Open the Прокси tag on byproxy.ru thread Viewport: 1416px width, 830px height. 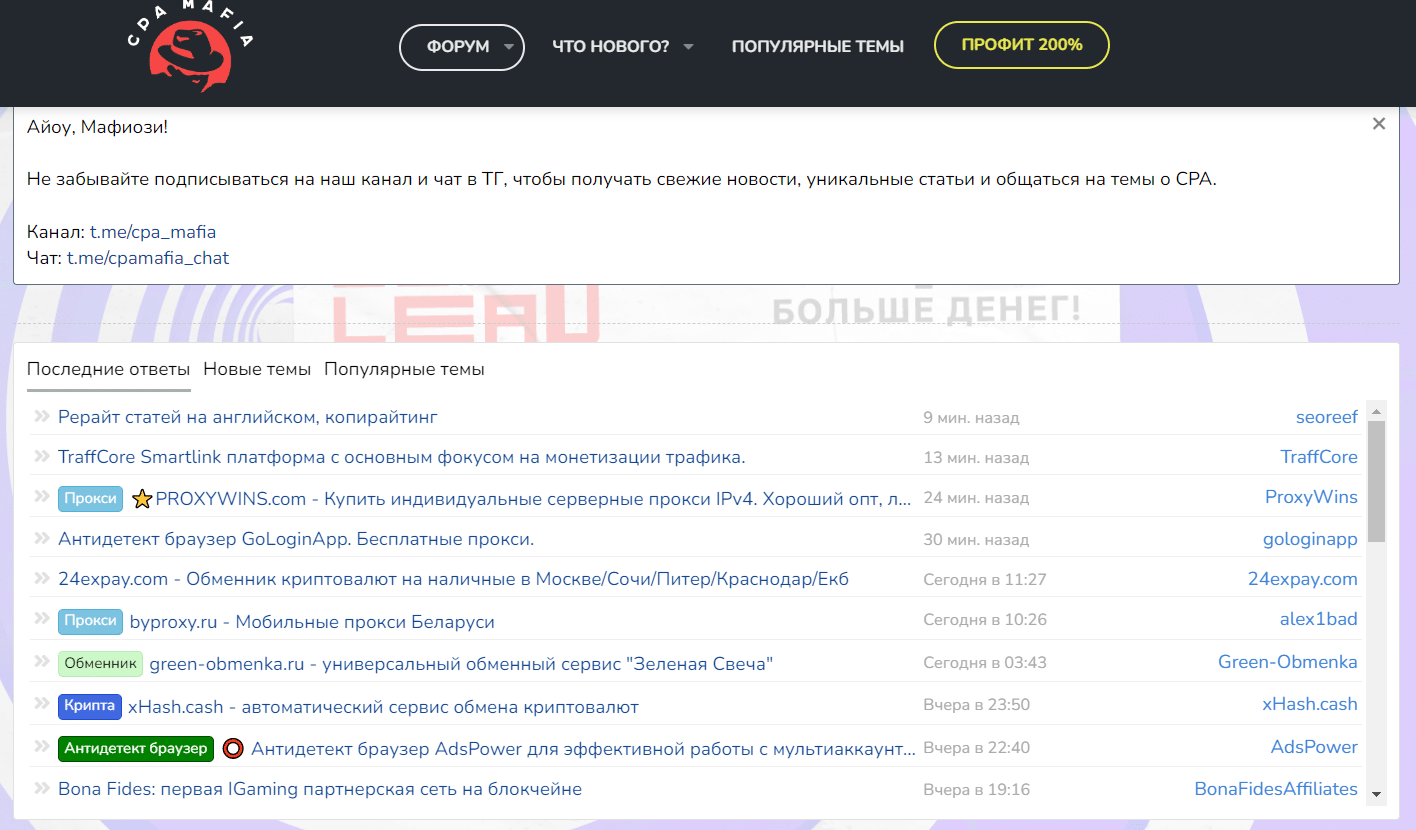coord(90,621)
